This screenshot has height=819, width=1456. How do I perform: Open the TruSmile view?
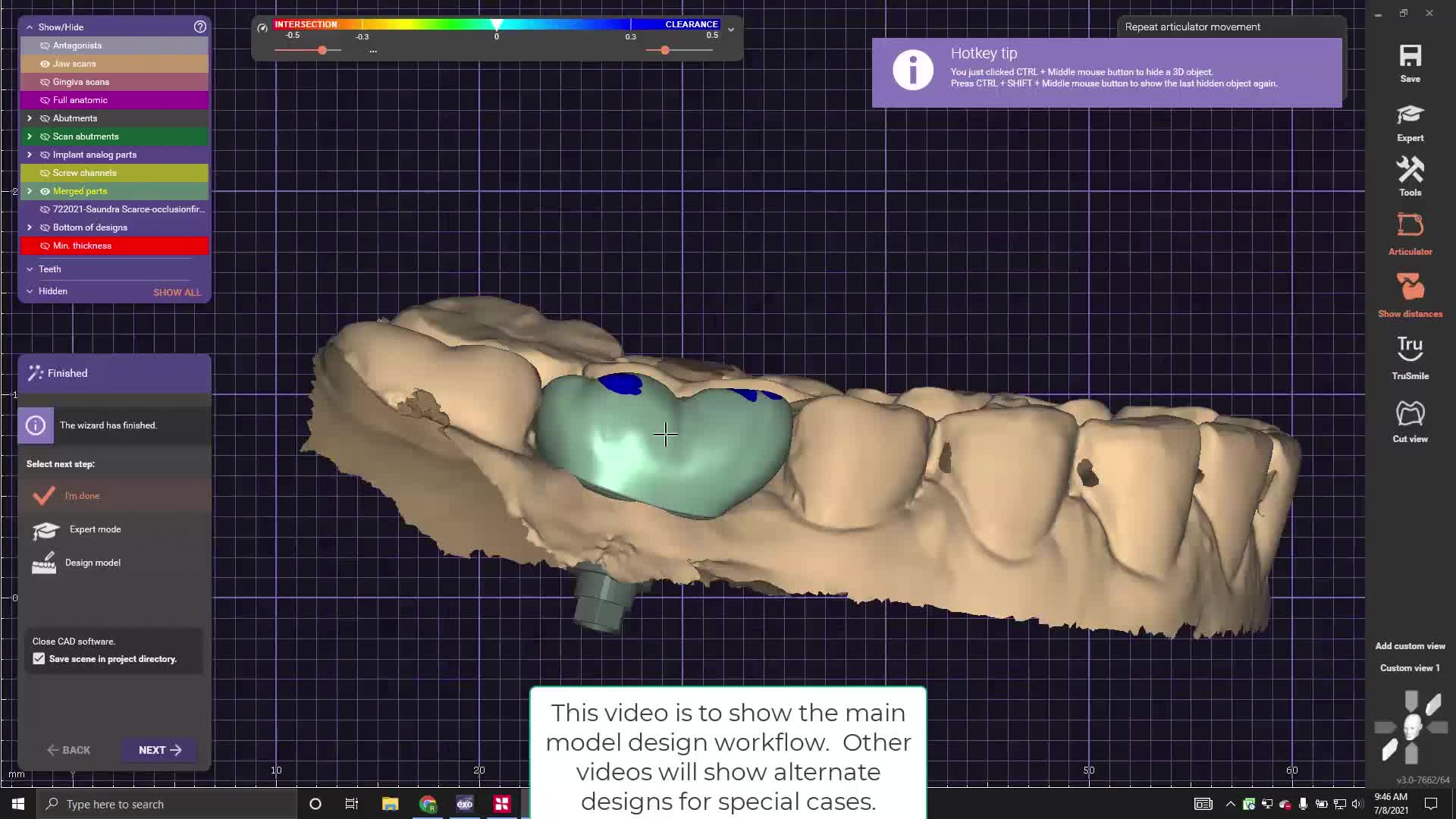(x=1410, y=349)
